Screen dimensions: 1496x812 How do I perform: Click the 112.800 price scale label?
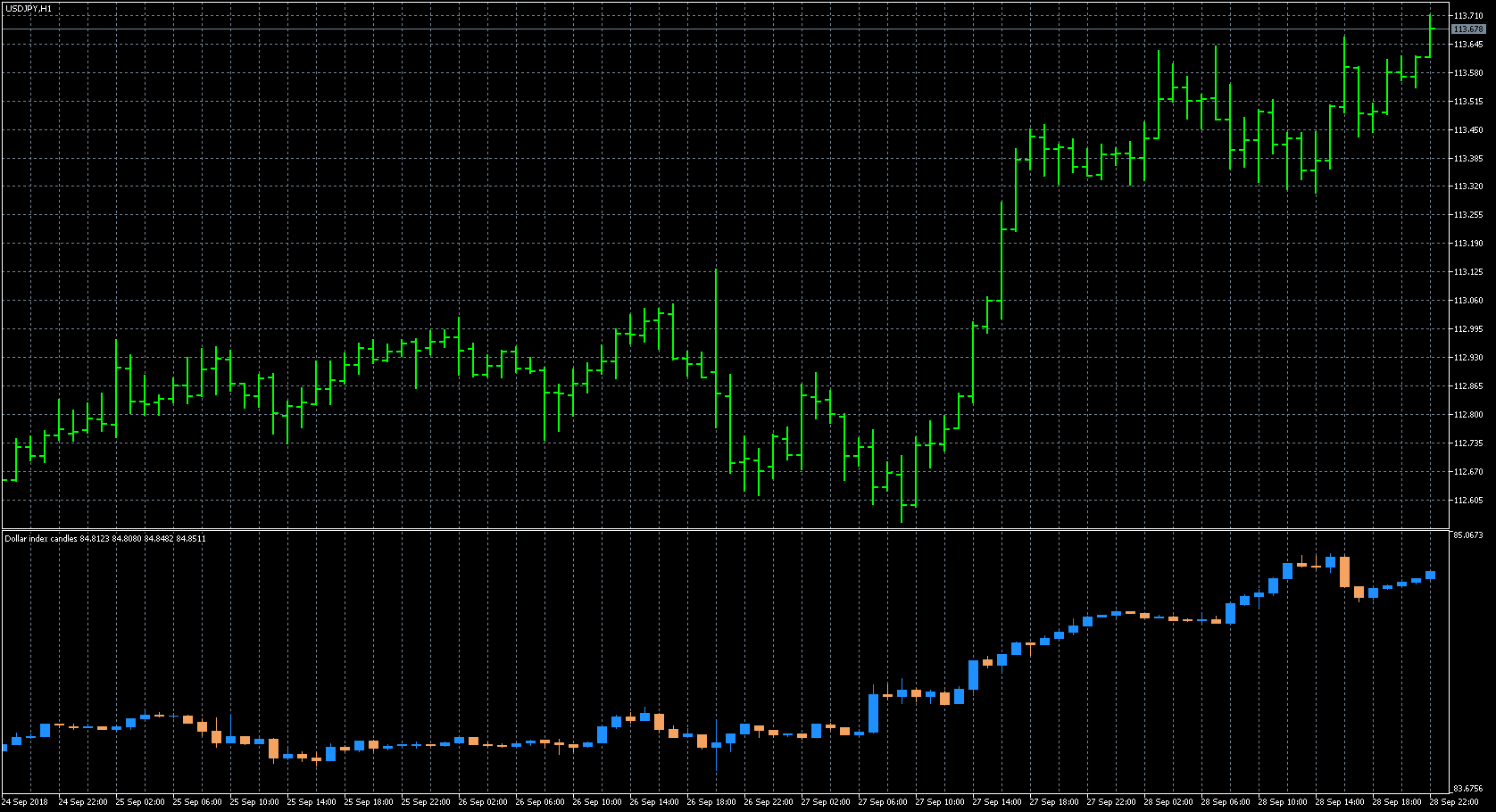tap(1468, 415)
